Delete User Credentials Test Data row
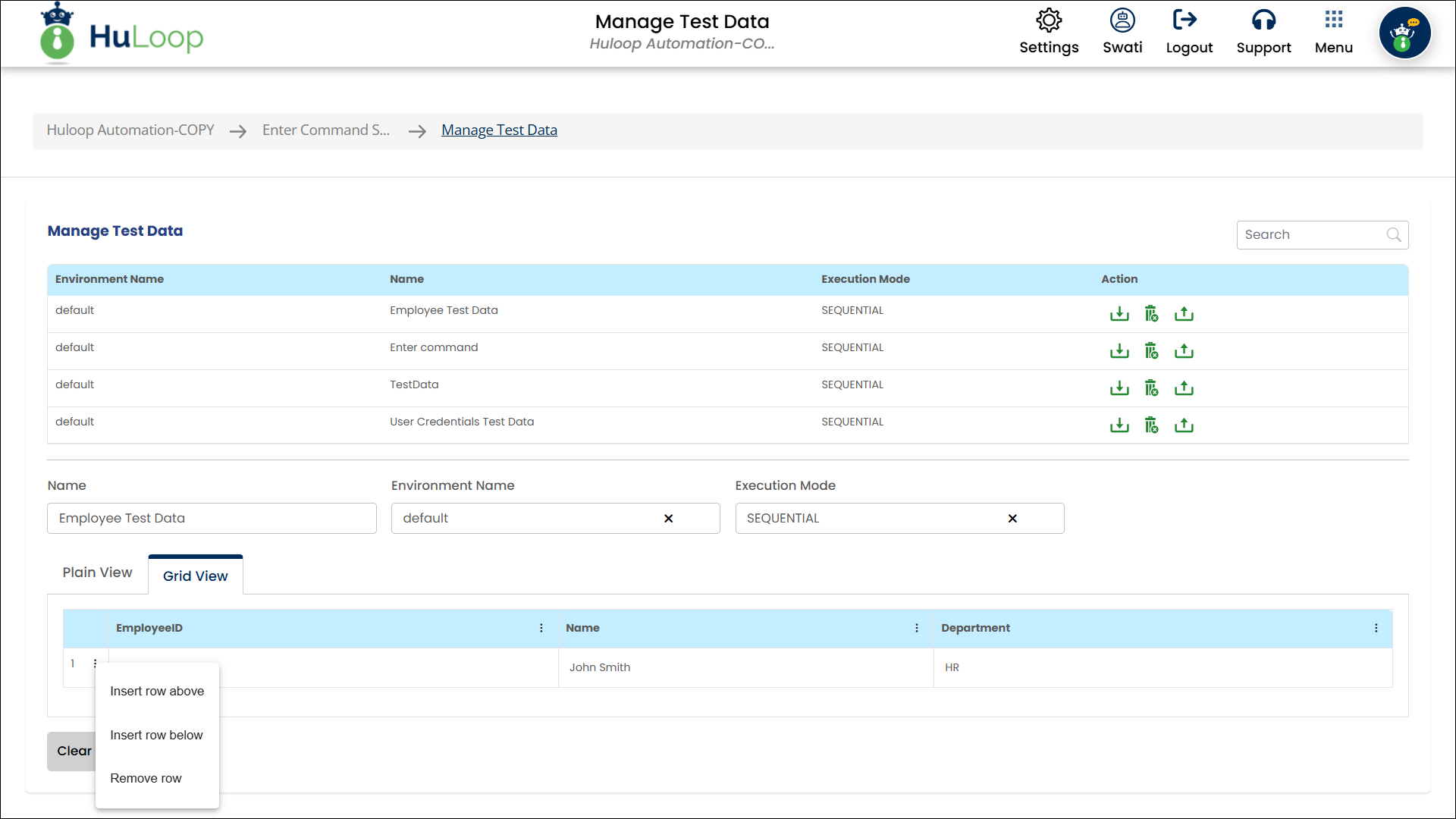1456x819 pixels. pyautogui.click(x=1151, y=425)
